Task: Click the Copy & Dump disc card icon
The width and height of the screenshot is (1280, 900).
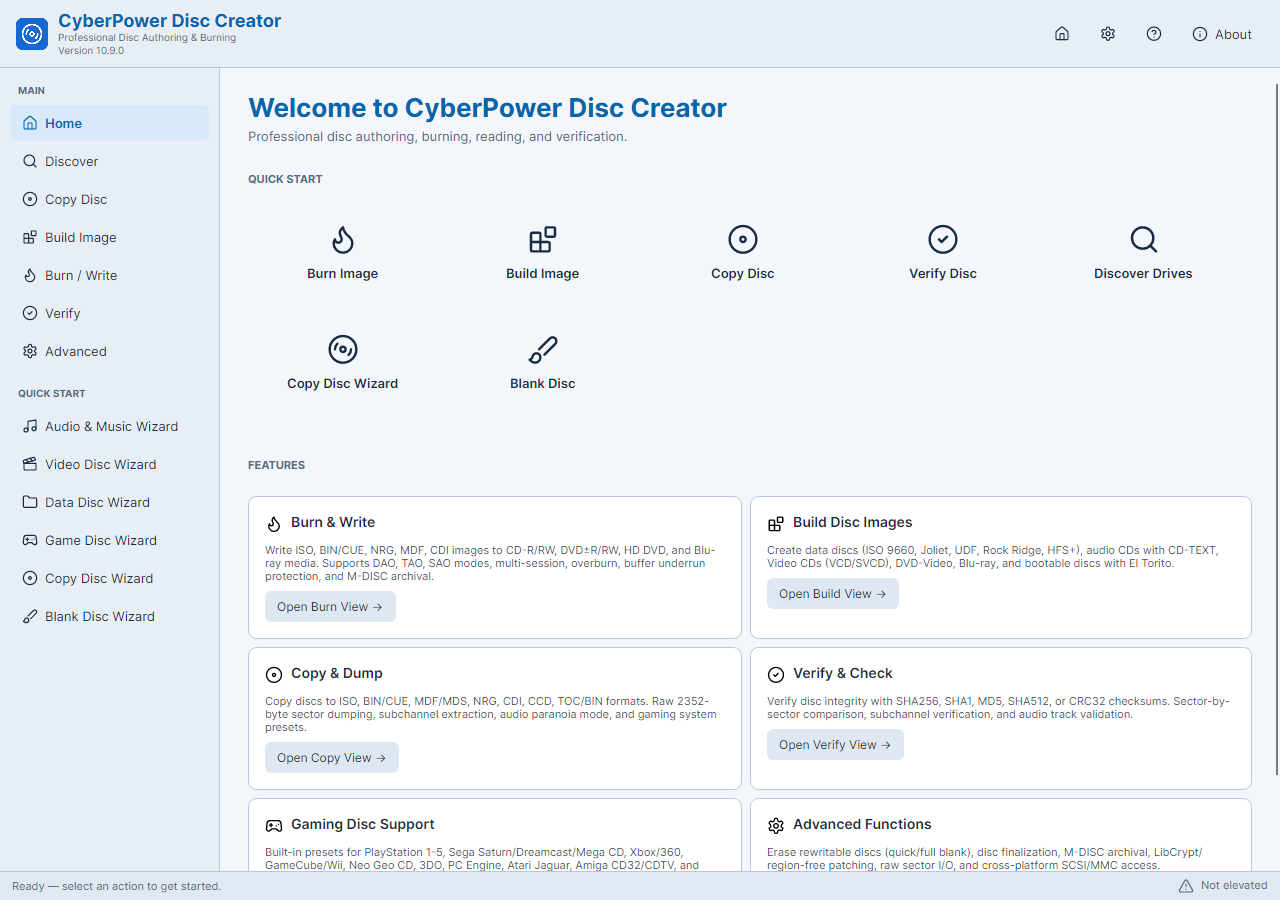Action: (274, 674)
